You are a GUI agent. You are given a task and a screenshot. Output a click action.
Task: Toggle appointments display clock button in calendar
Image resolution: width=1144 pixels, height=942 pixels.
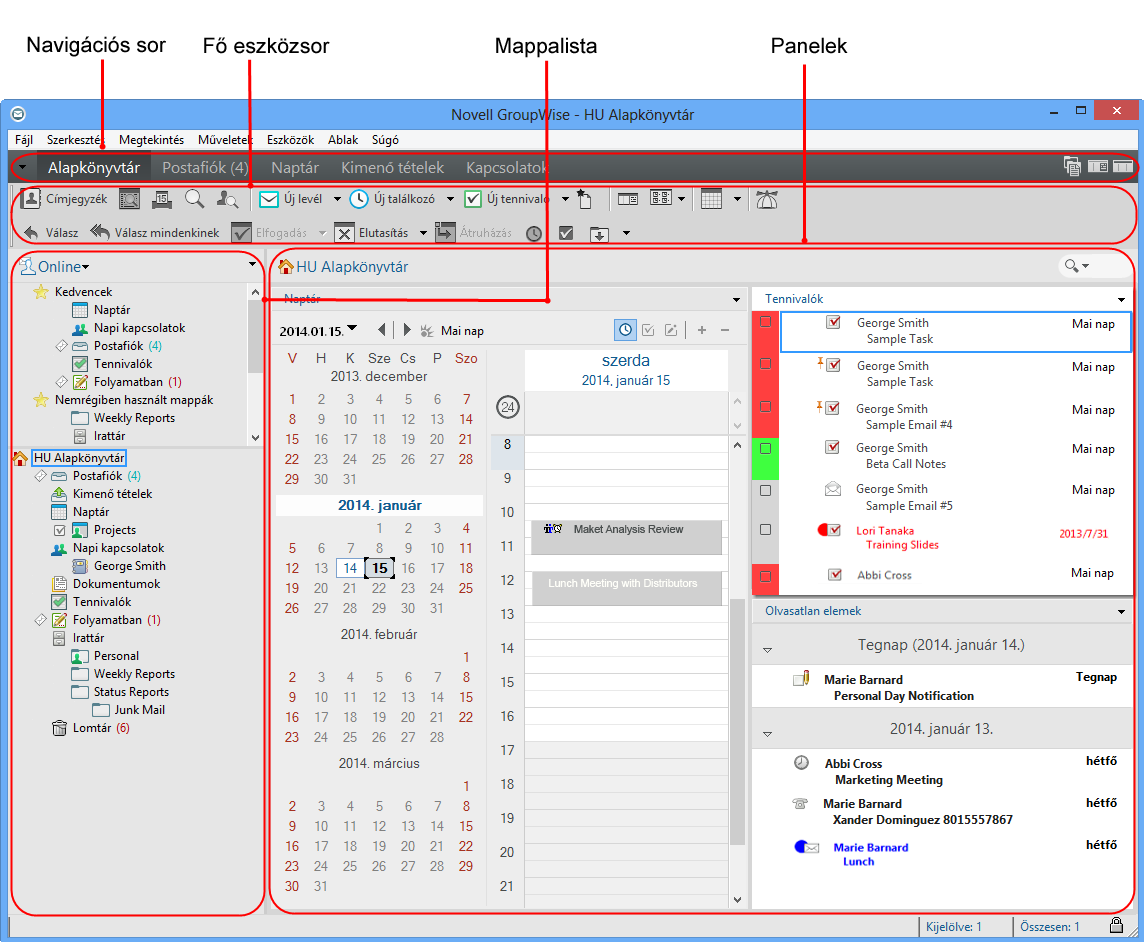625,330
